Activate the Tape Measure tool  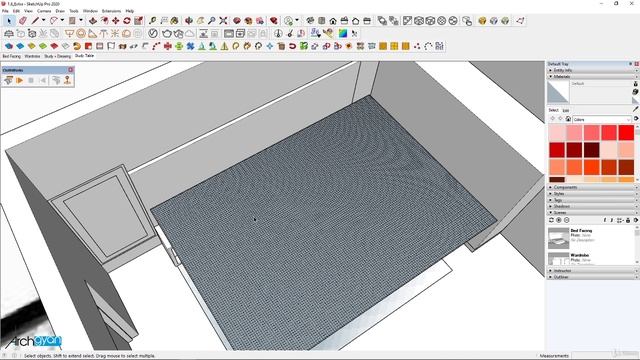[152, 21]
